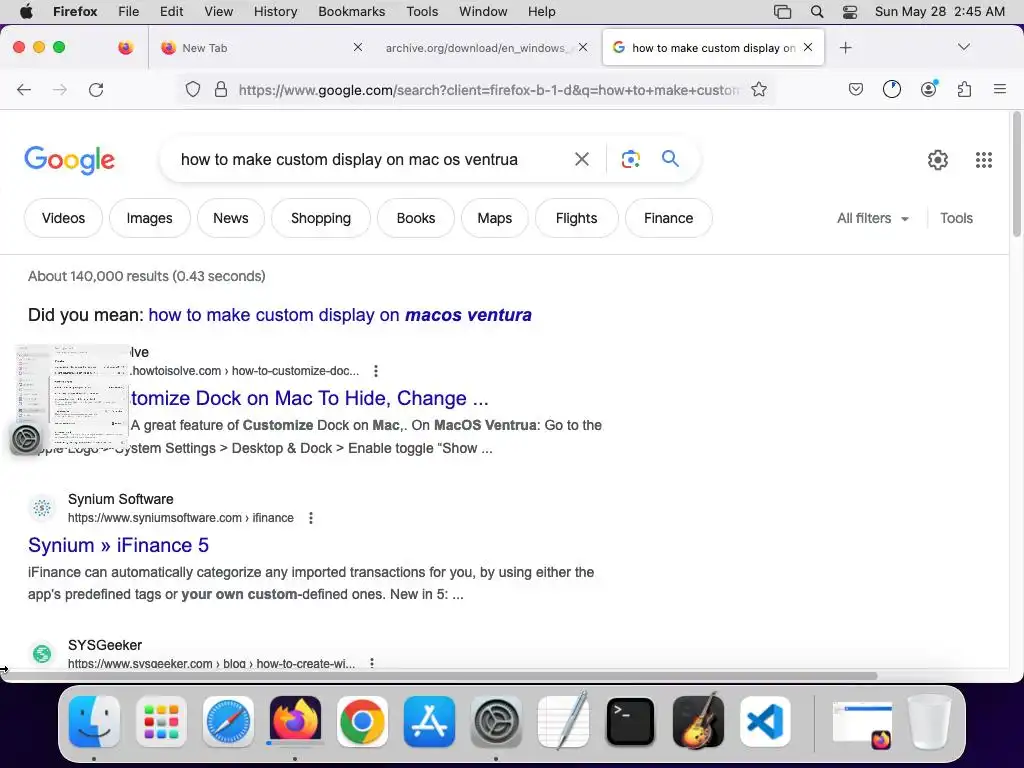The height and width of the screenshot is (768, 1024).
Task: Open App Store from the Dock
Action: [429, 722]
